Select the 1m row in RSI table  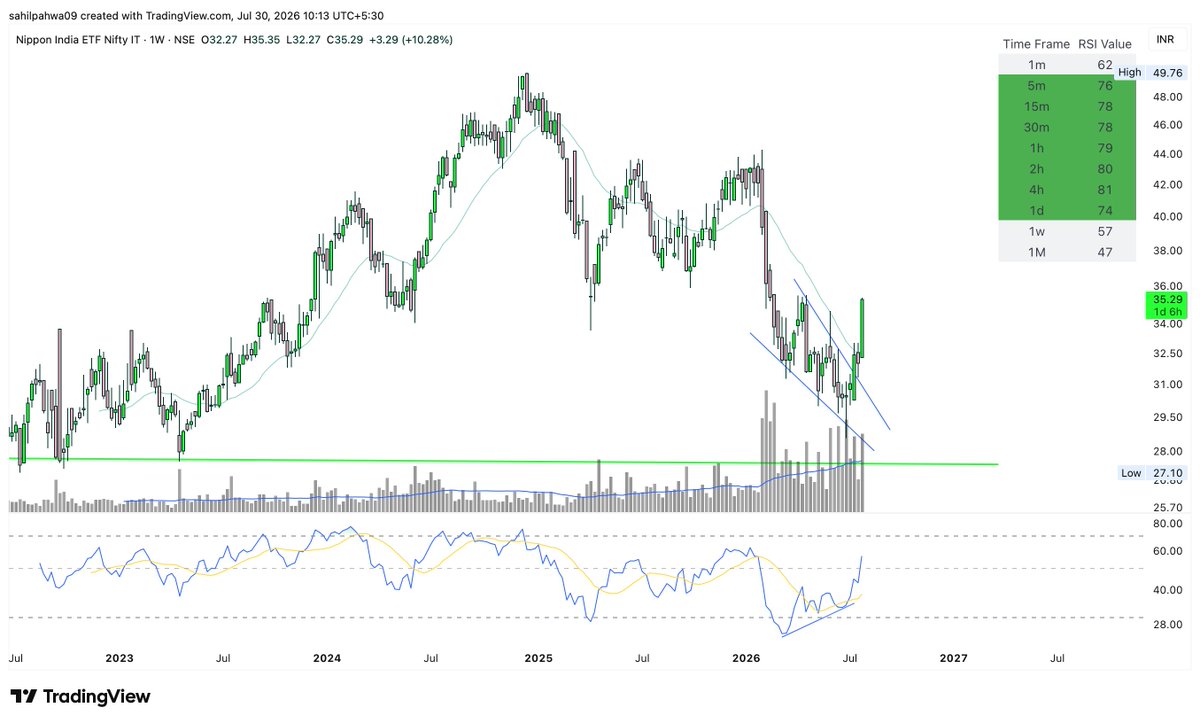(1067, 64)
